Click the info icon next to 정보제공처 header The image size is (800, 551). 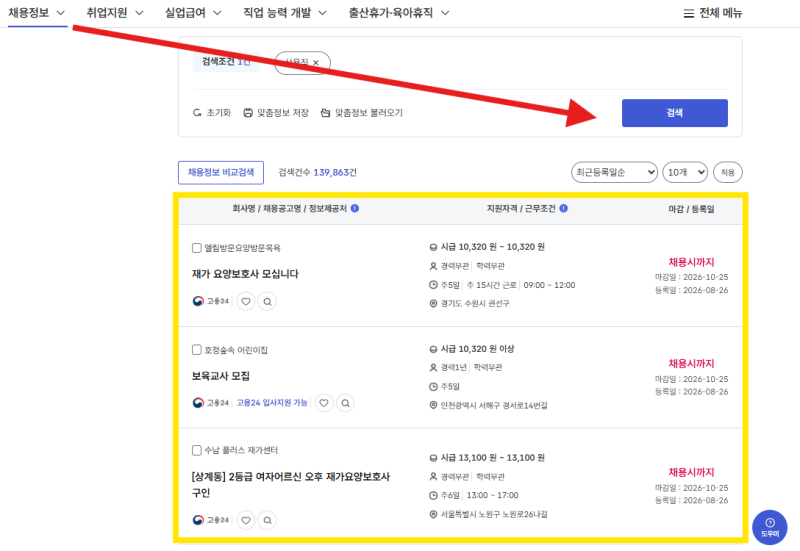coord(355,208)
